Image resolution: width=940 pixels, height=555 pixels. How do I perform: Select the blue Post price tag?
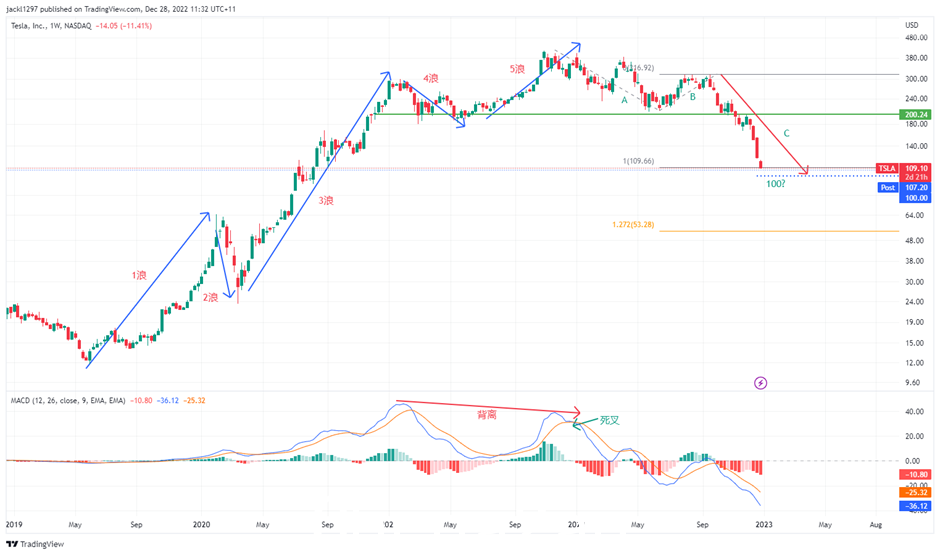point(888,188)
